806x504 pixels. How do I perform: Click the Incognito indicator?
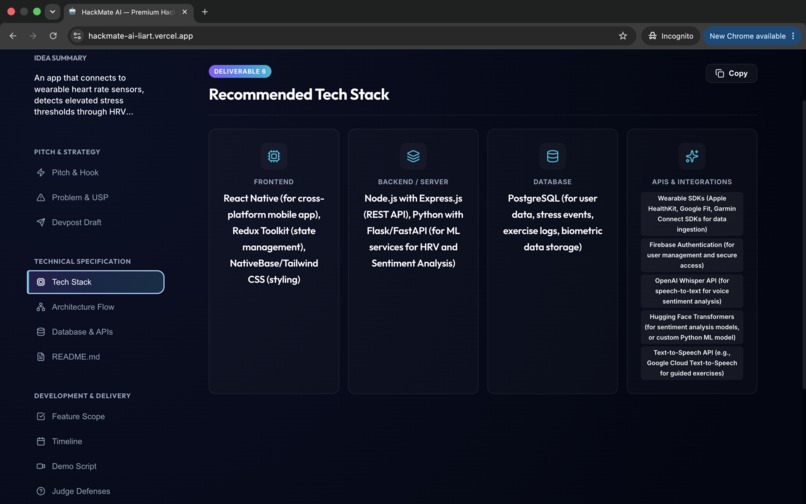click(x=670, y=36)
